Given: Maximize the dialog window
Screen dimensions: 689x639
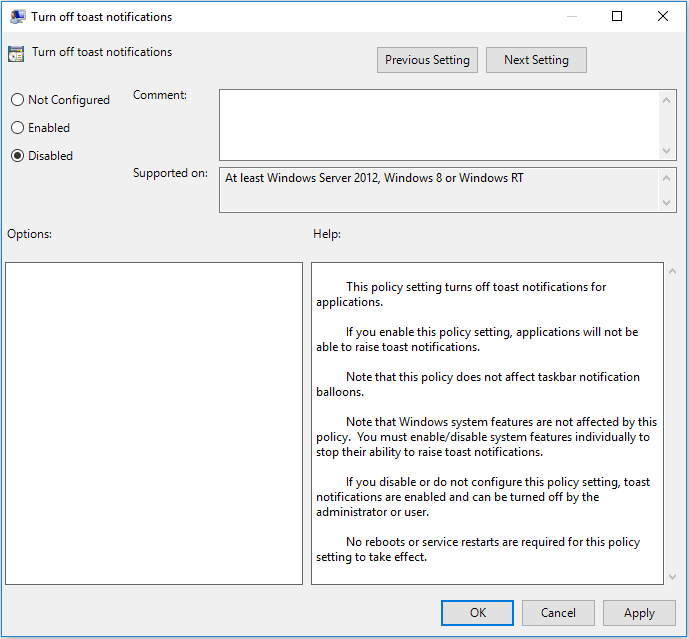Looking at the screenshot, I should [617, 16].
